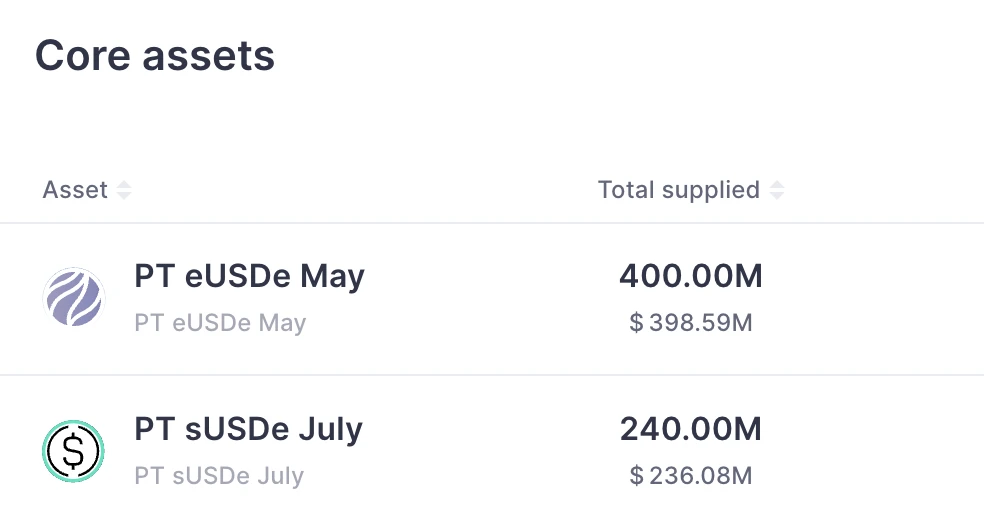The width and height of the screenshot is (984, 526).
Task: Click the PT sUSDe July token icon
Action: [x=74, y=451]
